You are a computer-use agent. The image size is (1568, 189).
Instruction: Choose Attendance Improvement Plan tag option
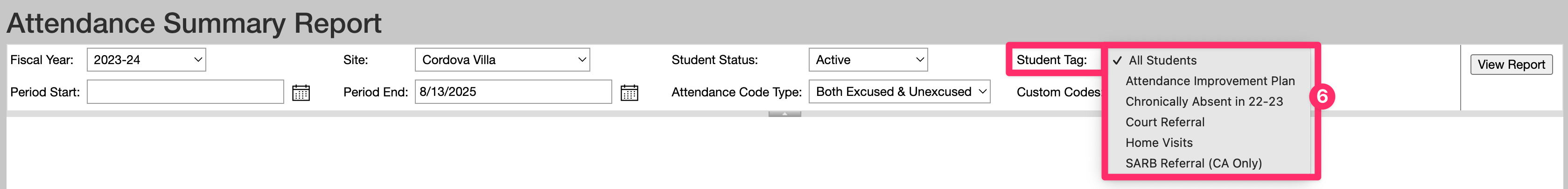click(1210, 81)
